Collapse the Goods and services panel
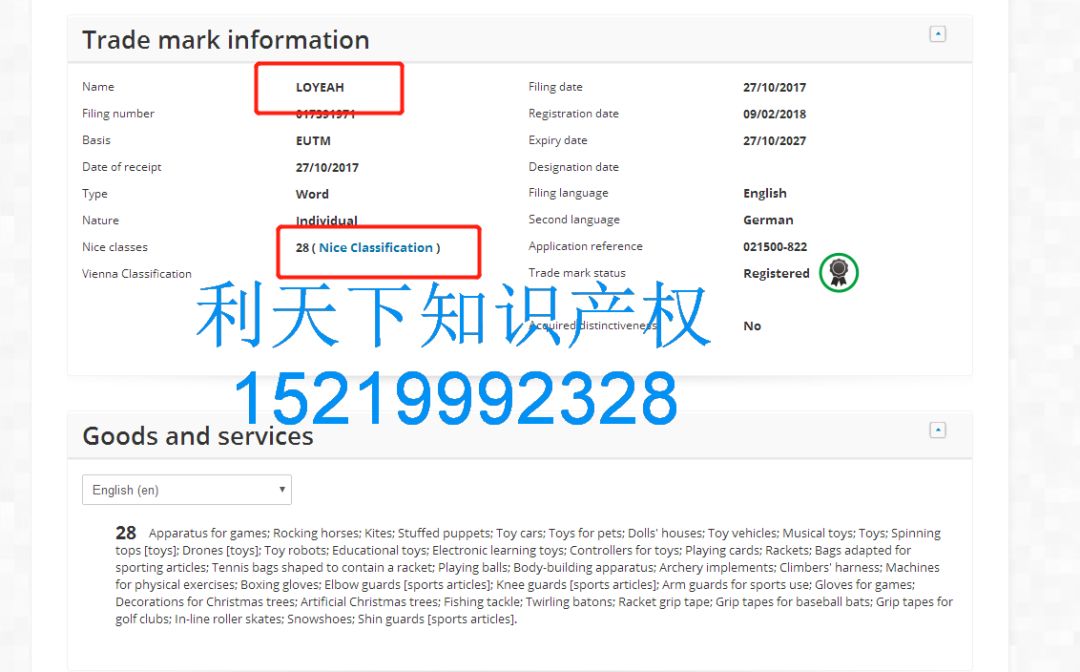Screen dimensions: 1080x672 point(937,430)
